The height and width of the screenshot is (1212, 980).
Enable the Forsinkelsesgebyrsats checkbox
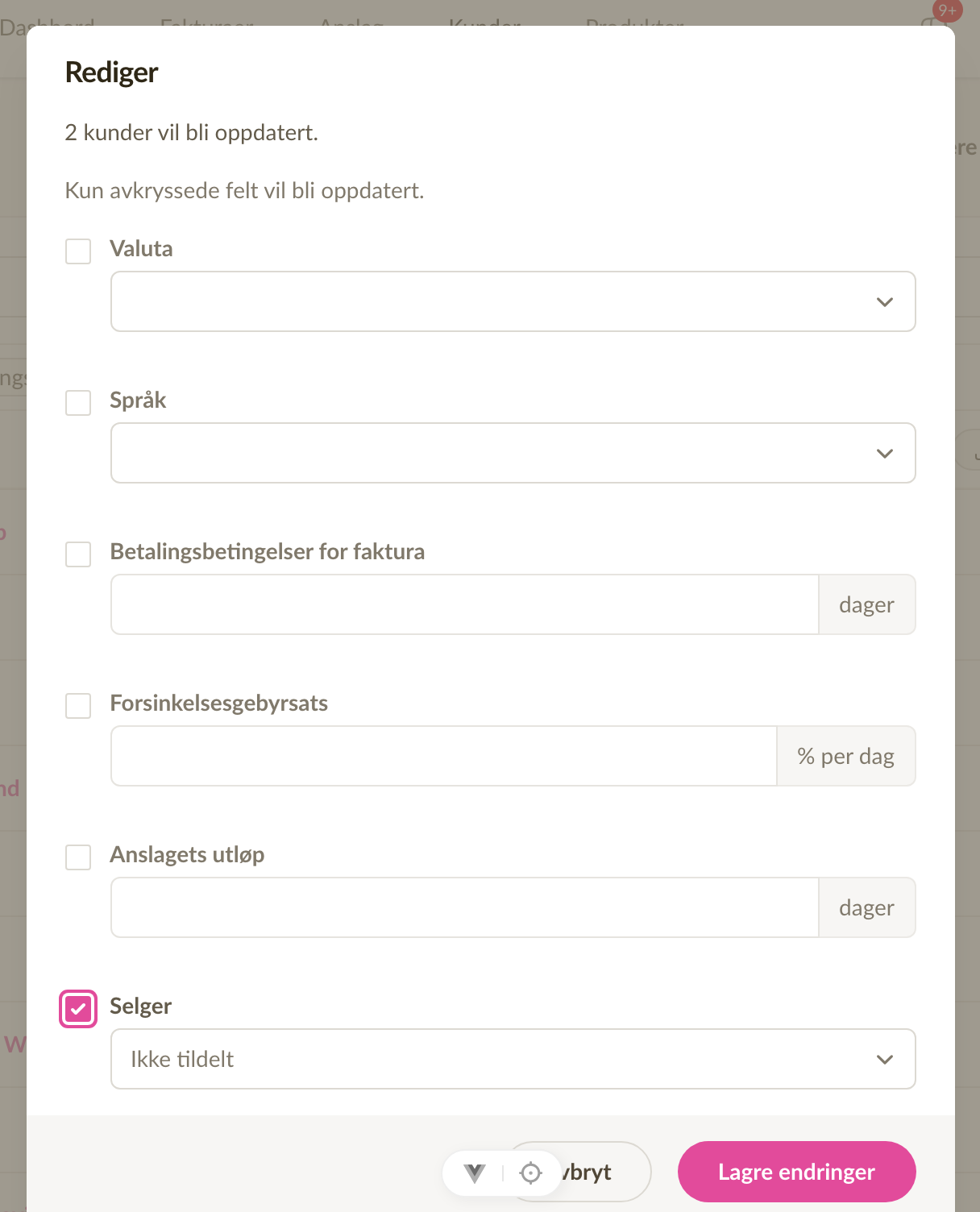coord(78,705)
